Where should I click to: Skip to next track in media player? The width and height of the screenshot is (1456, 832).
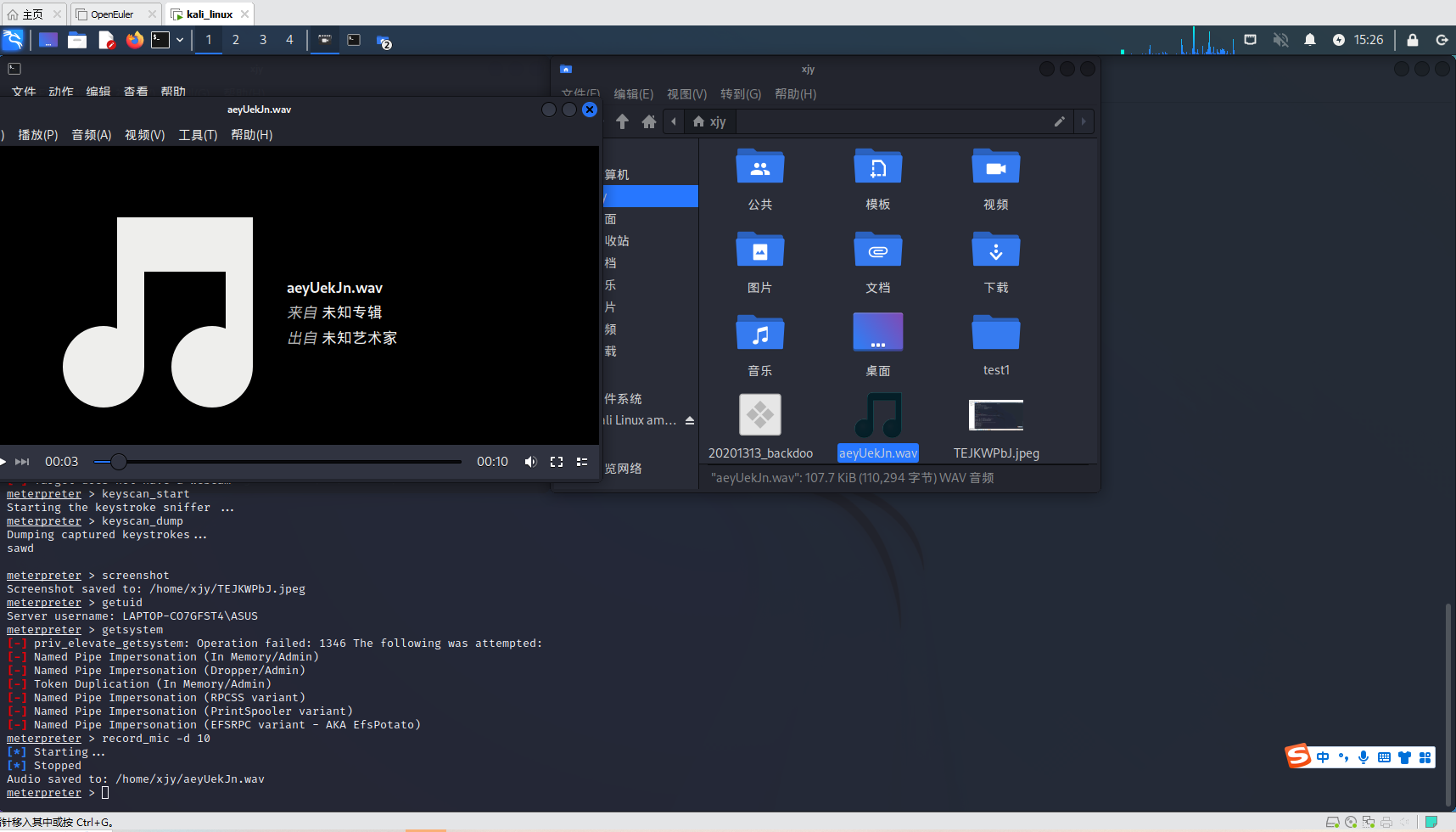pos(22,462)
